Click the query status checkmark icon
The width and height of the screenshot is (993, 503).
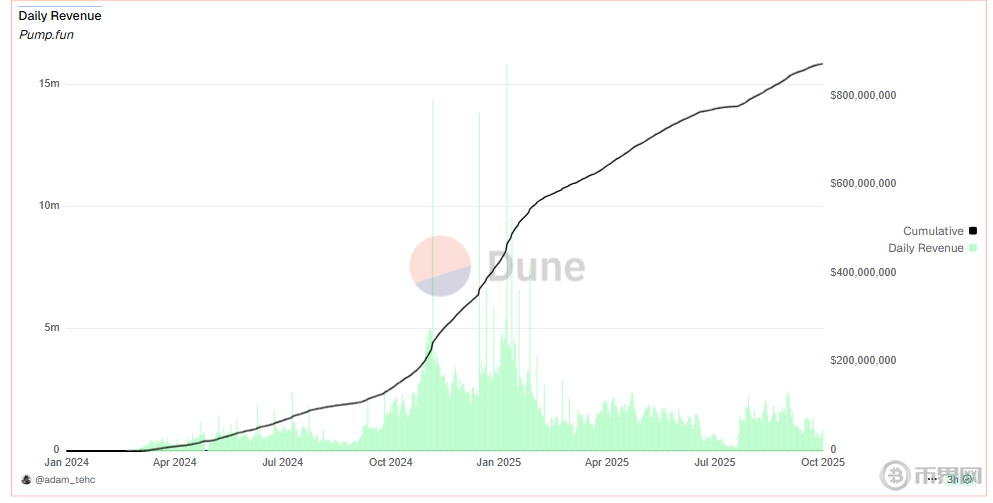(968, 479)
